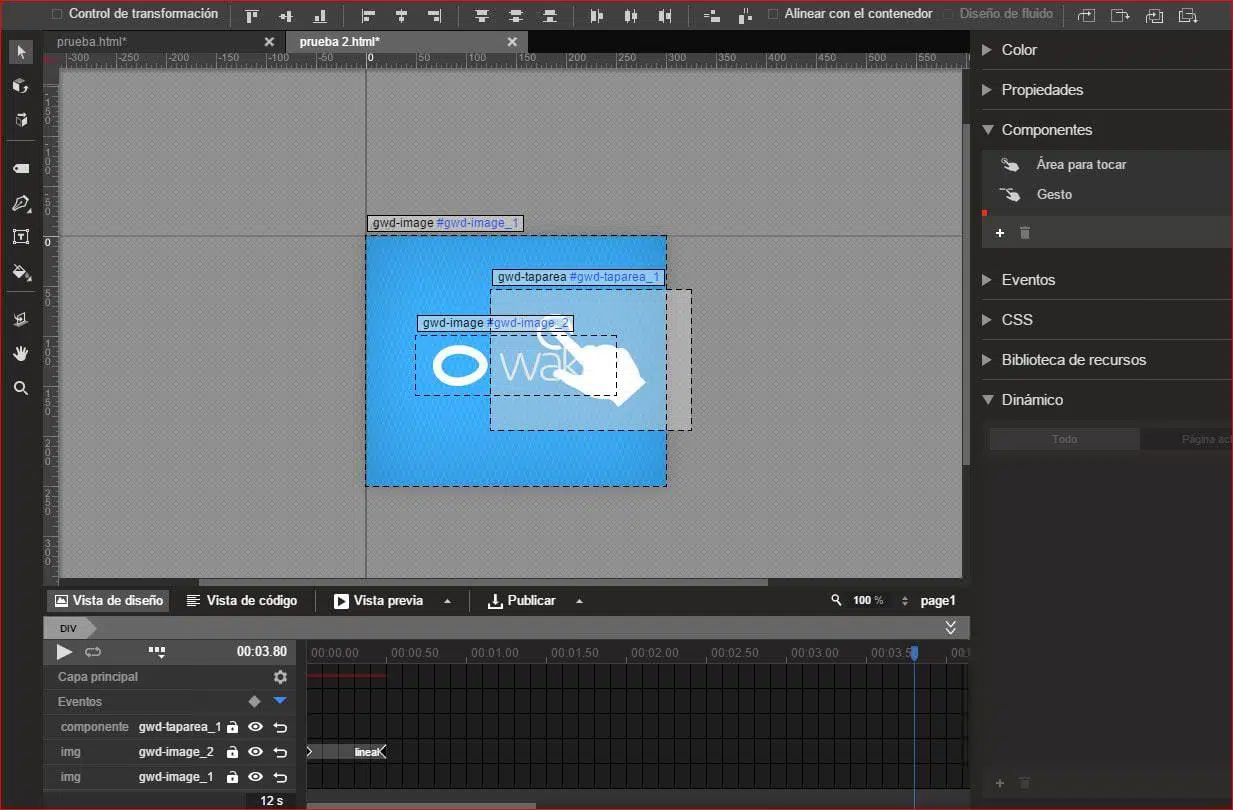Click the align vertical centers icon

pyautogui.click(x=286, y=16)
